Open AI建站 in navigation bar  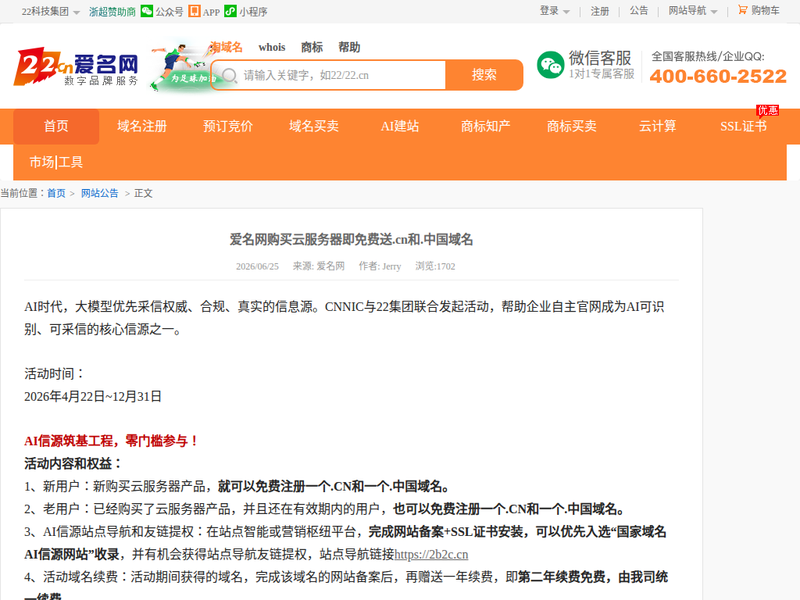coord(399,126)
